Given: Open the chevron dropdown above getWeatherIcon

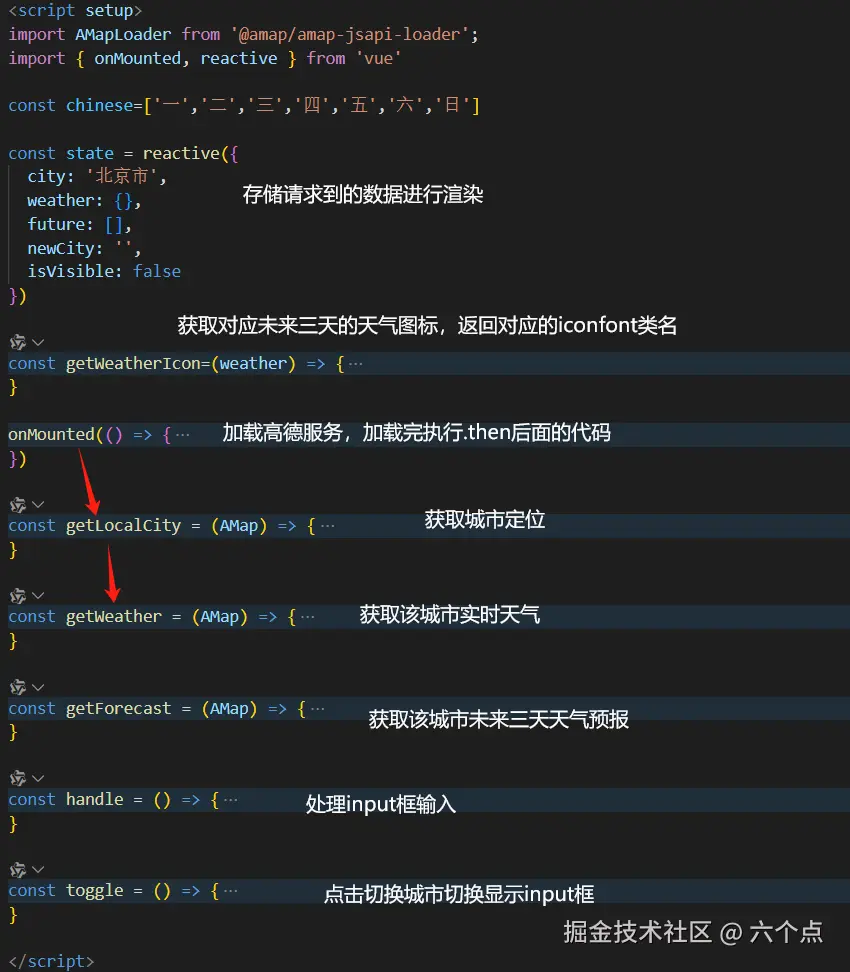Looking at the screenshot, I should coord(38,342).
